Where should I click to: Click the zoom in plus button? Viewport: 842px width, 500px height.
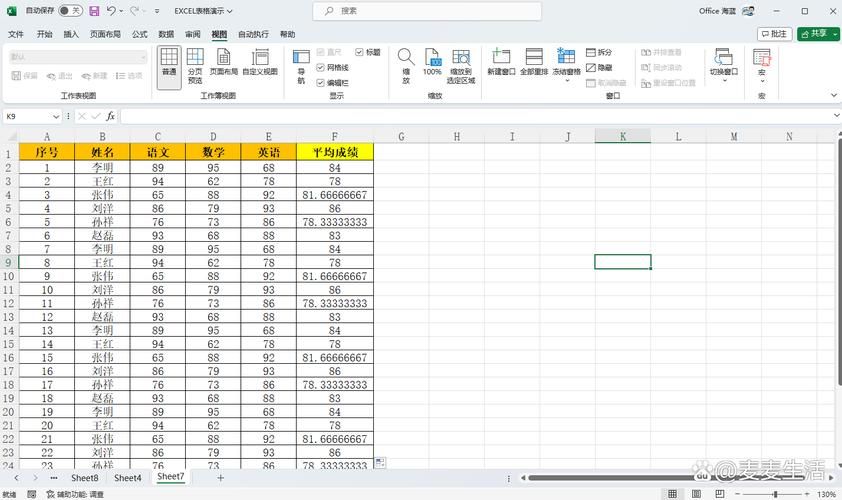(x=807, y=494)
